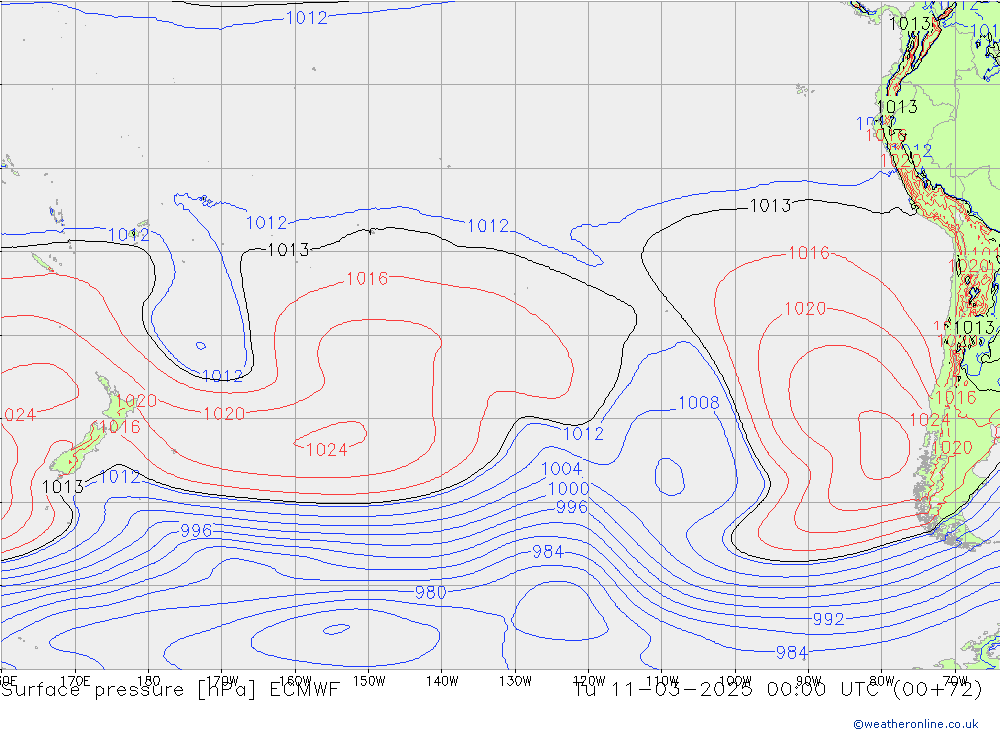The height and width of the screenshot is (733, 1000).
Task: Click the 70W longitude axis label
Action: pos(955,681)
